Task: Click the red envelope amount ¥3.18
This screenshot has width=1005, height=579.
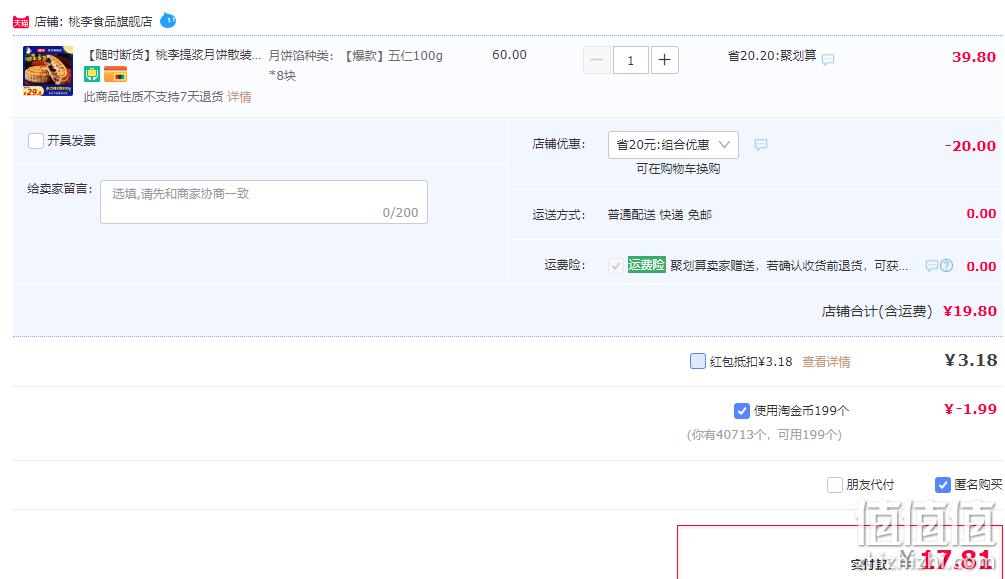Action: [971, 360]
